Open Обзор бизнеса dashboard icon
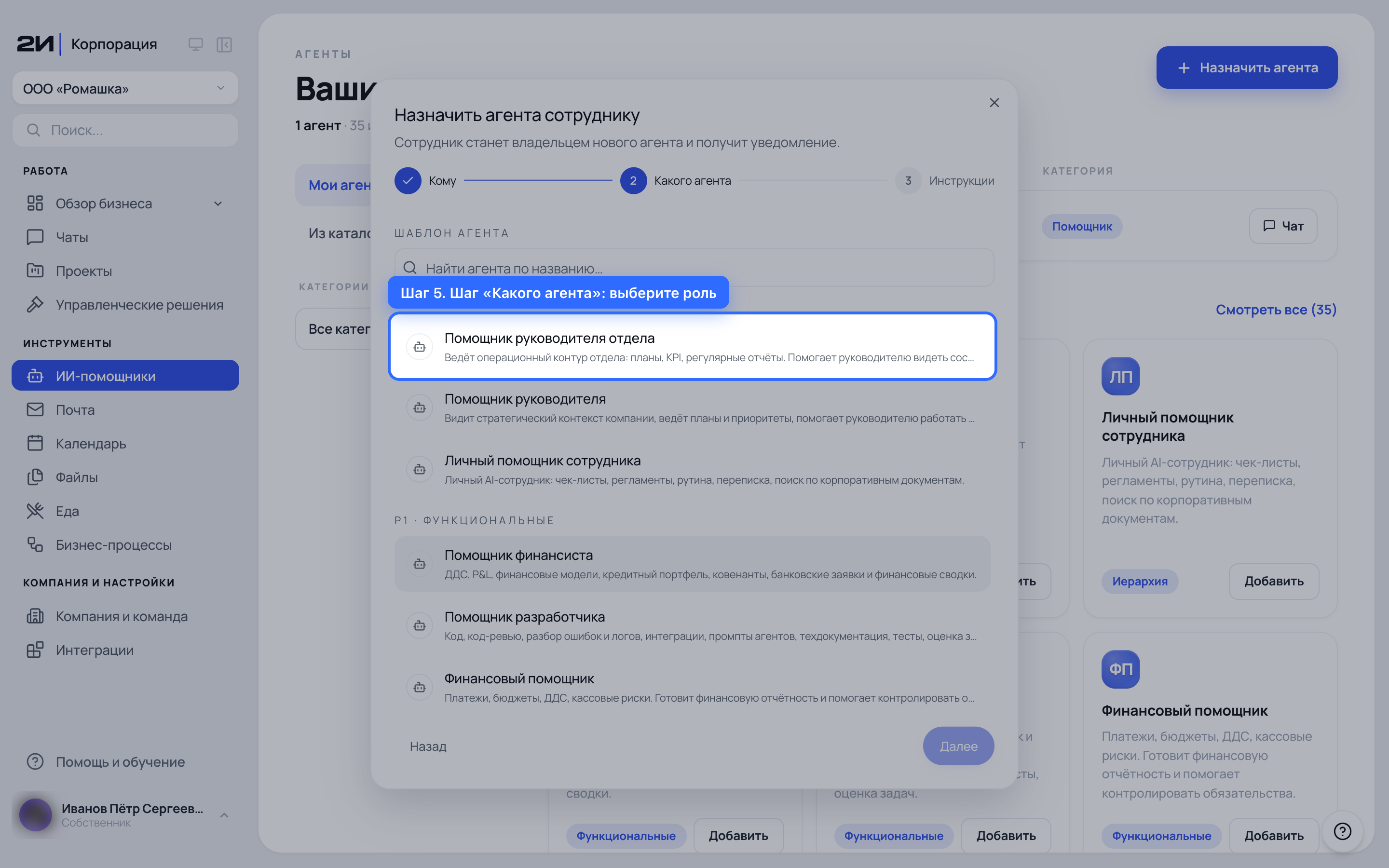This screenshot has height=868, width=1389. coord(35,203)
